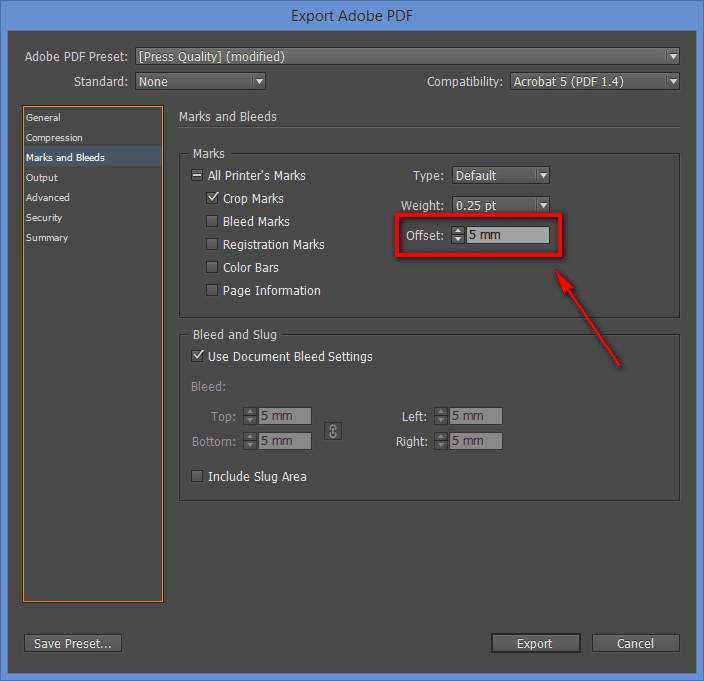The height and width of the screenshot is (681, 704).
Task: Open the Standard dropdown
Action: 200,81
